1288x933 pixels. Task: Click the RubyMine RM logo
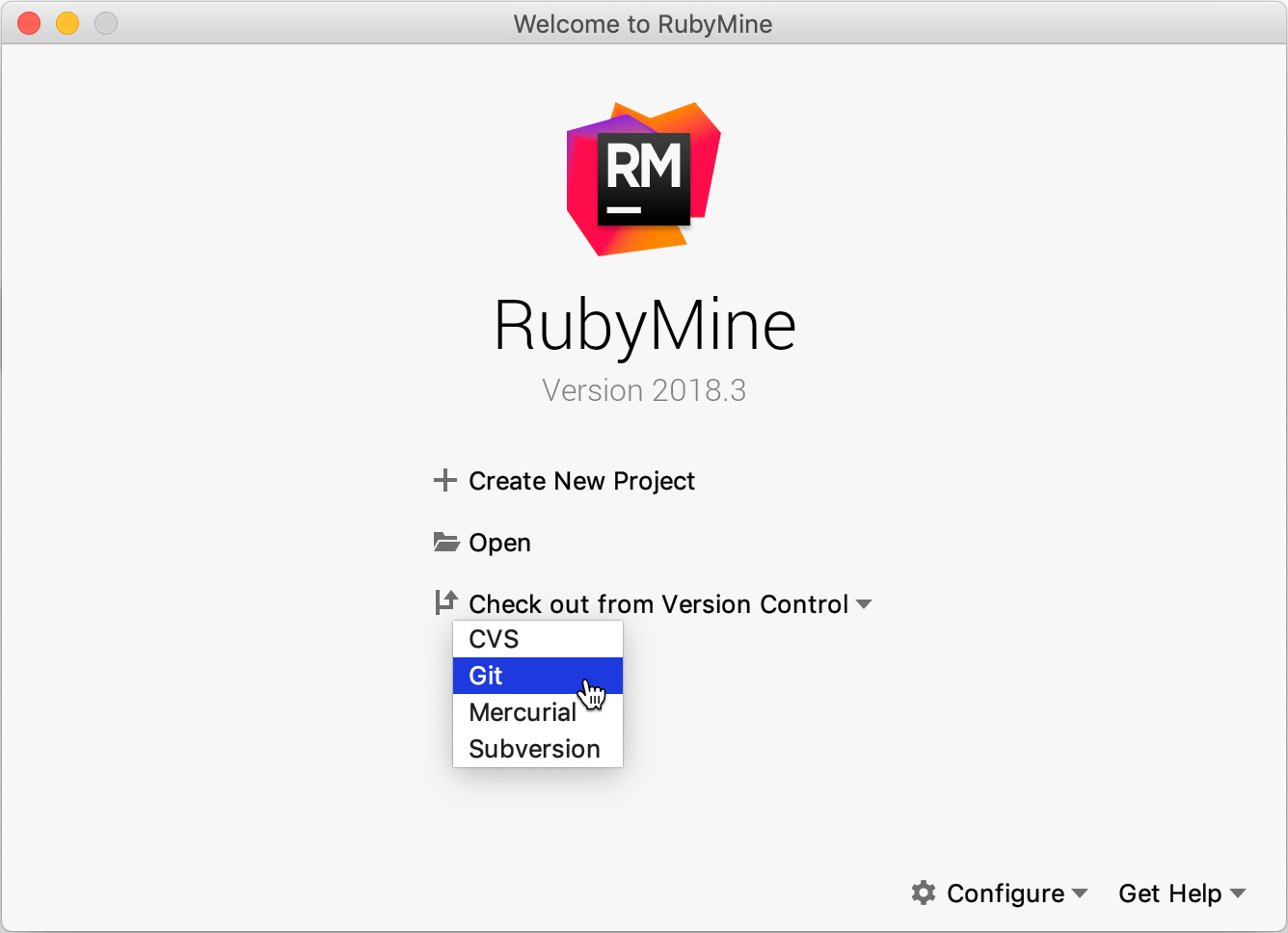click(644, 179)
